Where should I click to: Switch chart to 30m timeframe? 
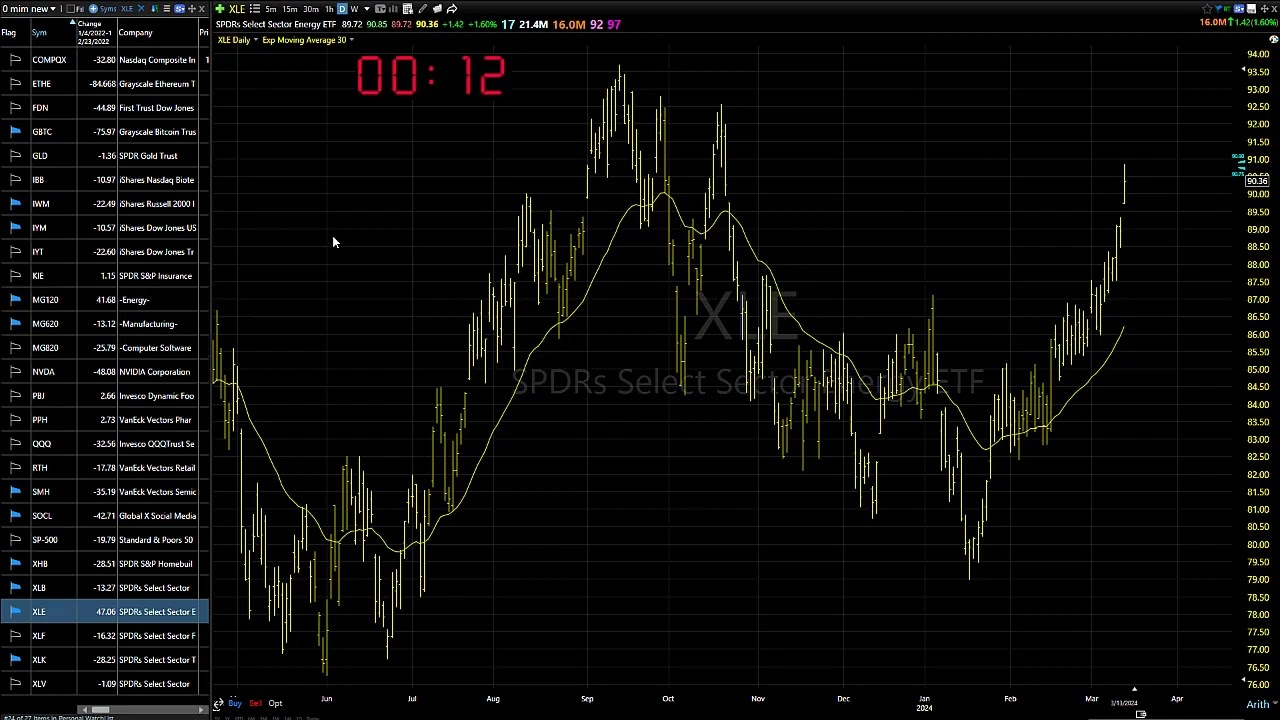(x=311, y=9)
